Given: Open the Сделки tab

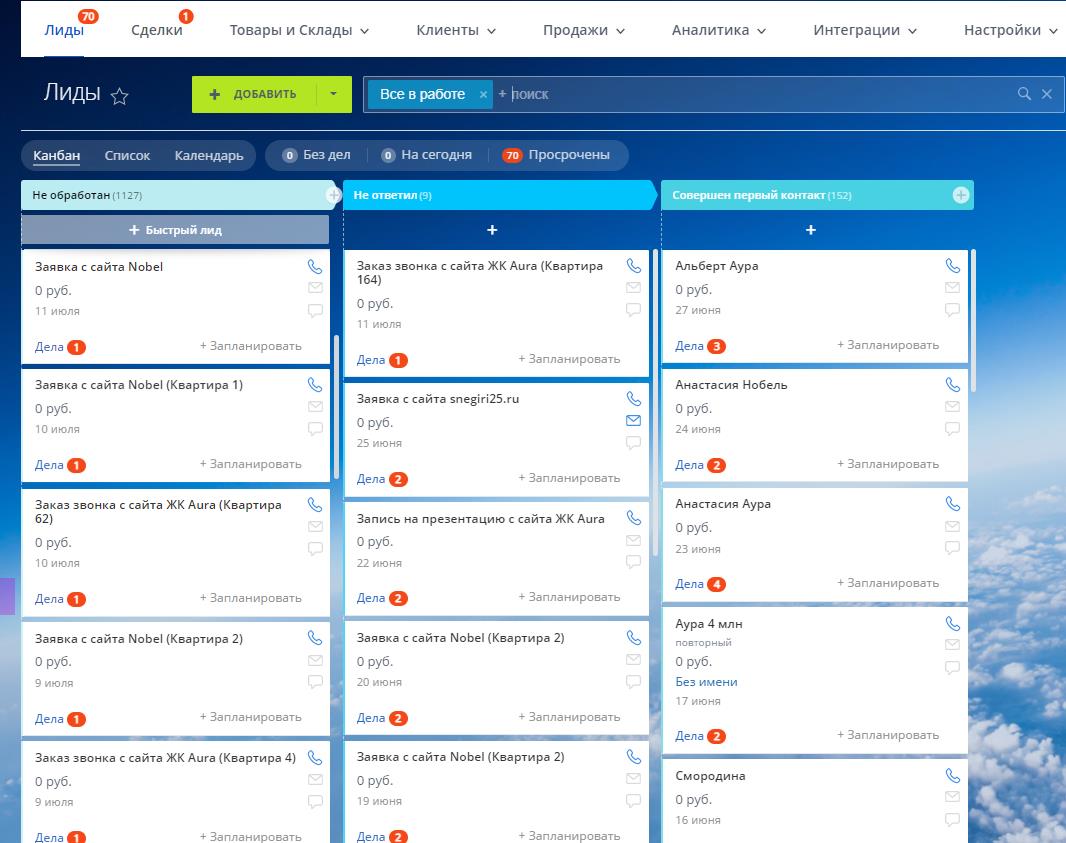Looking at the screenshot, I should pyautogui.click(x=157, y=30).
